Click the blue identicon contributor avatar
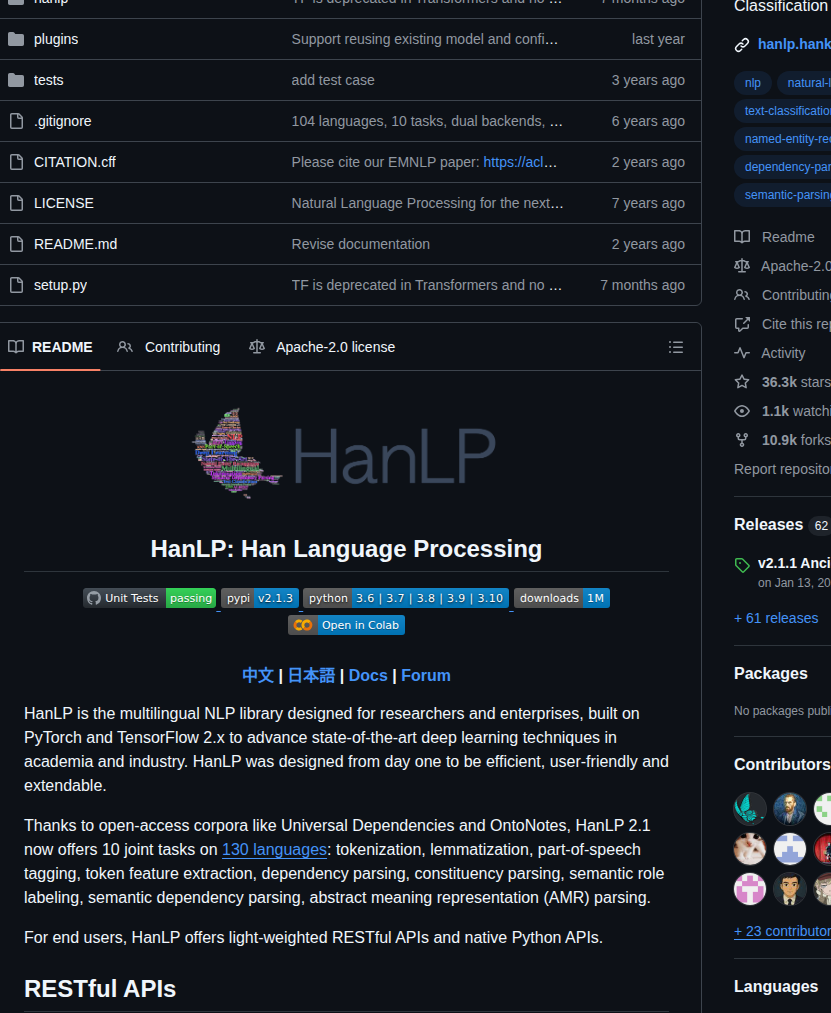Viewport: 831px width, 1013px height. (x=790, y=849)
